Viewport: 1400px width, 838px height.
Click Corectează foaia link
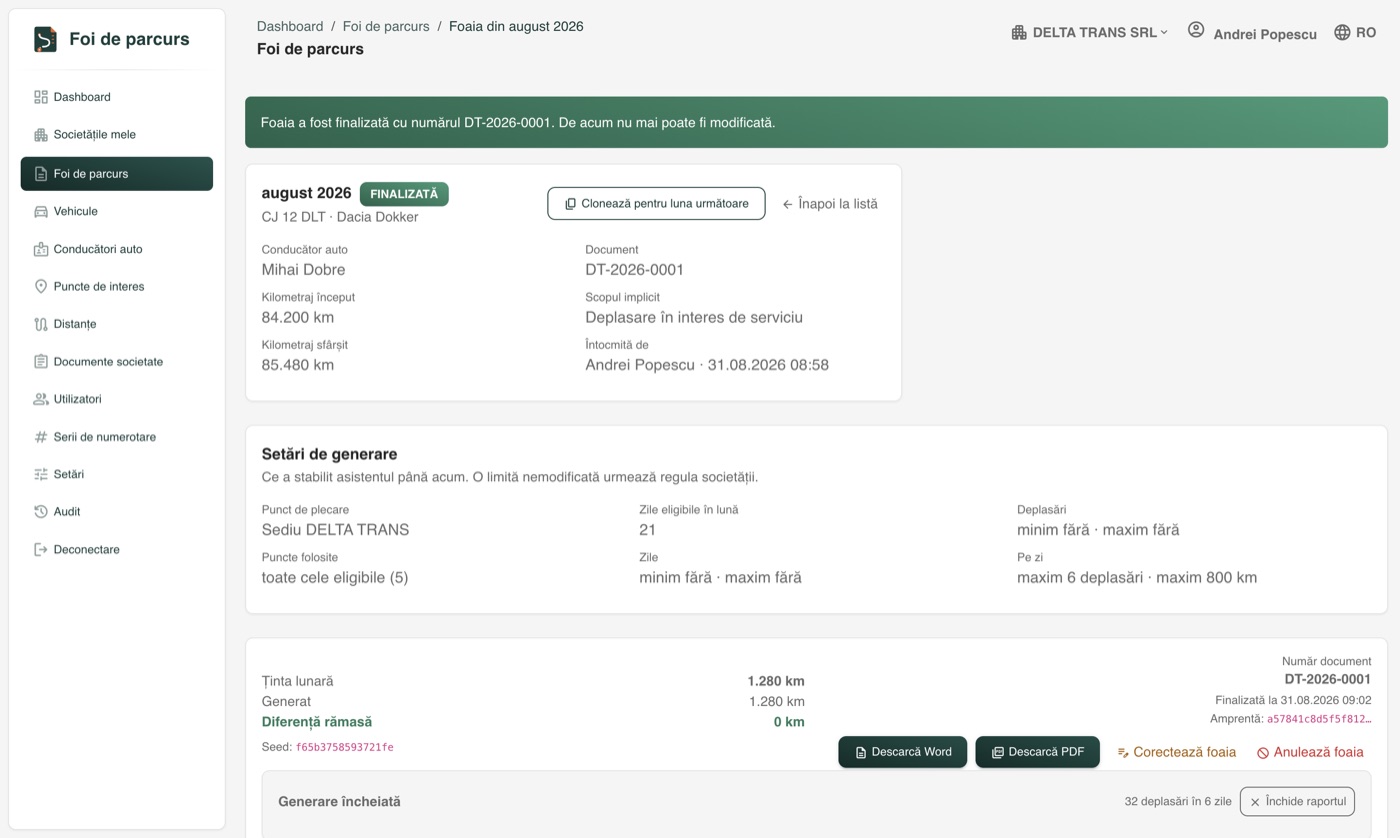pos(1177,752)
